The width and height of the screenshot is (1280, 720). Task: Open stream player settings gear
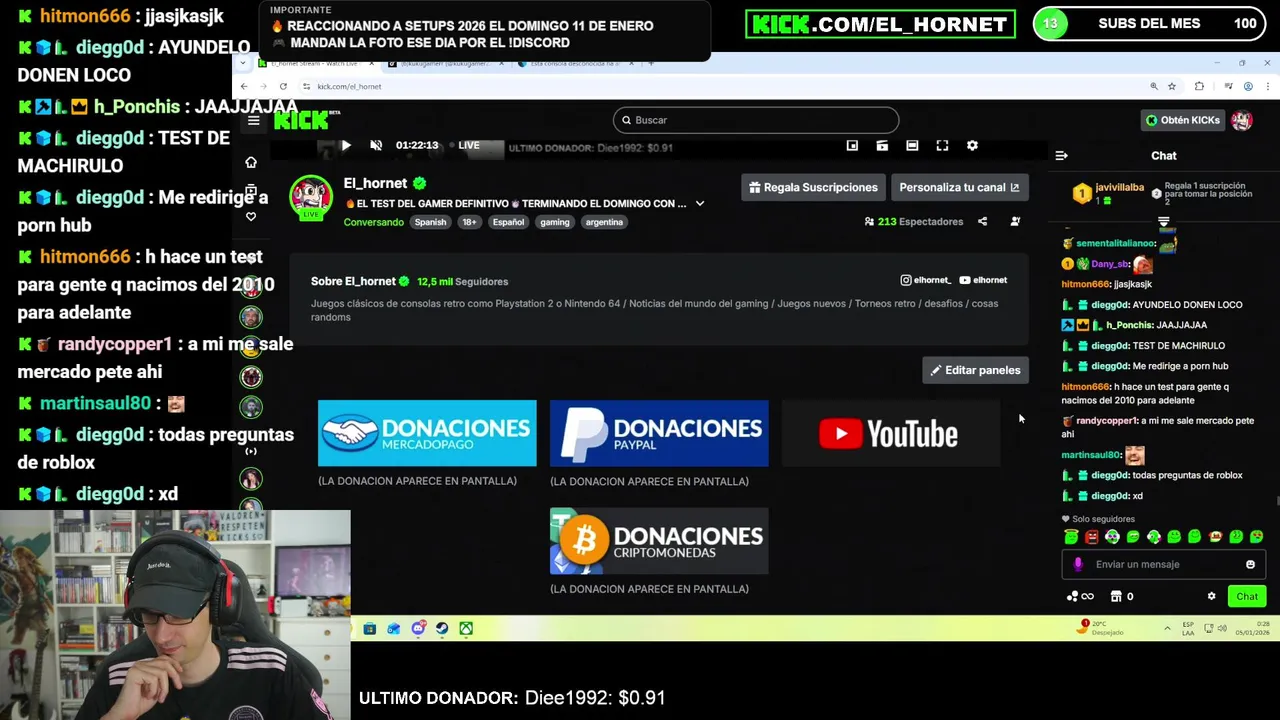click(x=972, y=146)
